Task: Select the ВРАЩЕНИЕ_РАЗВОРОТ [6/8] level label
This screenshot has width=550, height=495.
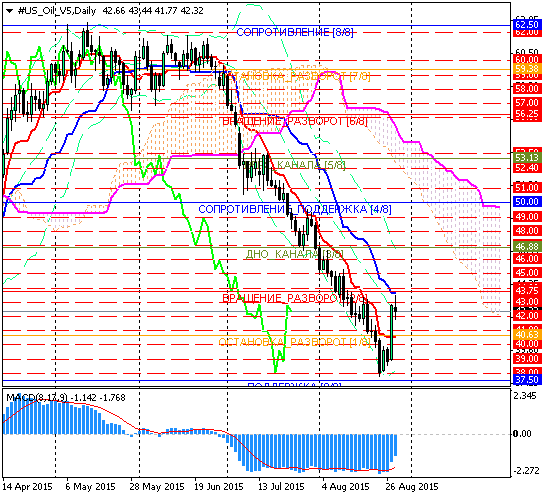Action: tap(295, 122)
